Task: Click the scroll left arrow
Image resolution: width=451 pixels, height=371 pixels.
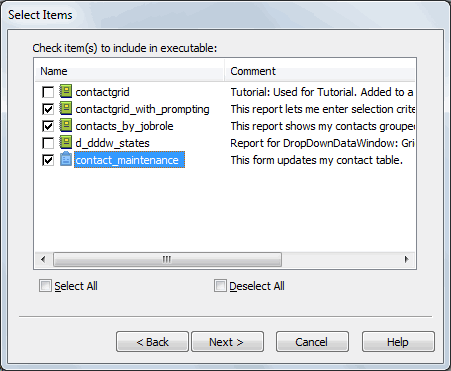Action: [43, 259]
